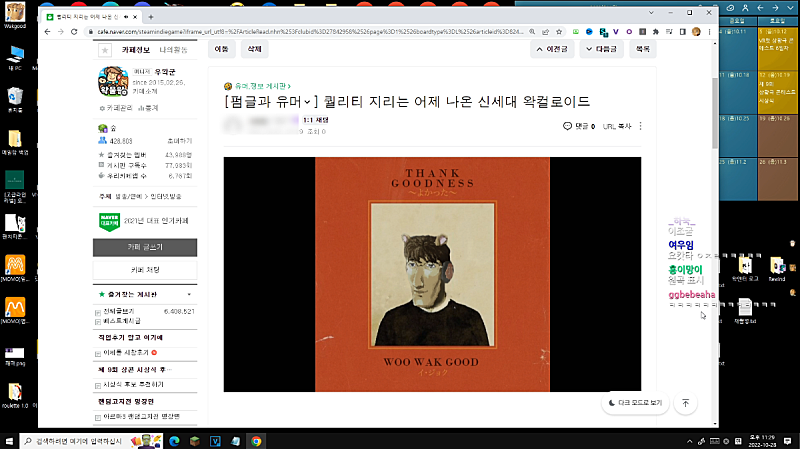
Task: Click the 나의활동 tab
Action: [x=173, y=50]
